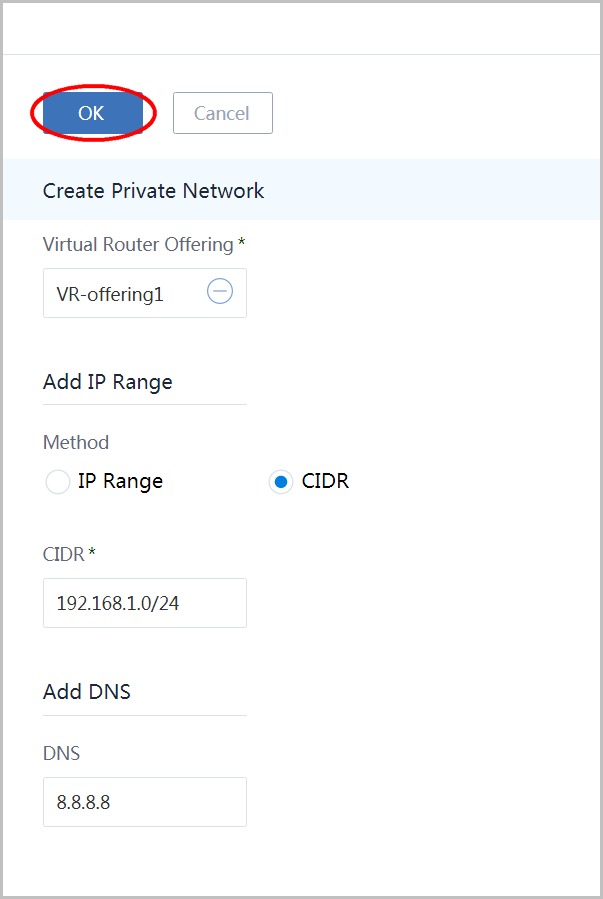Click the Add IP Range section heading
Screen dimensions: 603x899
click(x=108, y=382)
